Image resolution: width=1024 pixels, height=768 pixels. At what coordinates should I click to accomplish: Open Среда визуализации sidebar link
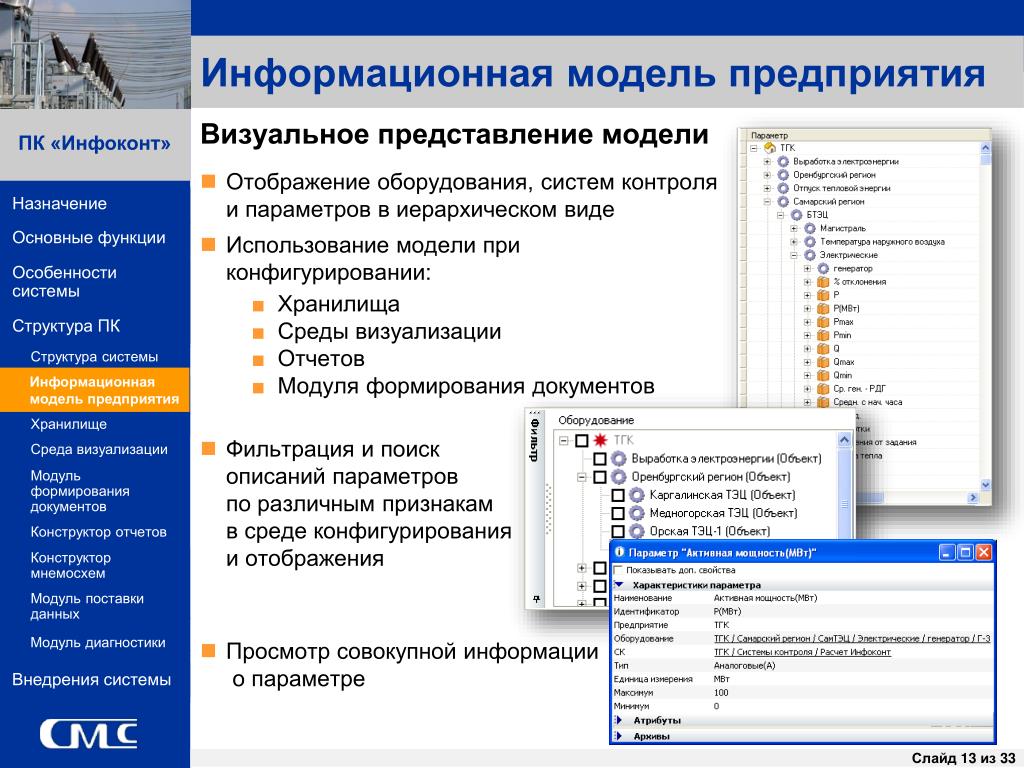tap(99, 449)
